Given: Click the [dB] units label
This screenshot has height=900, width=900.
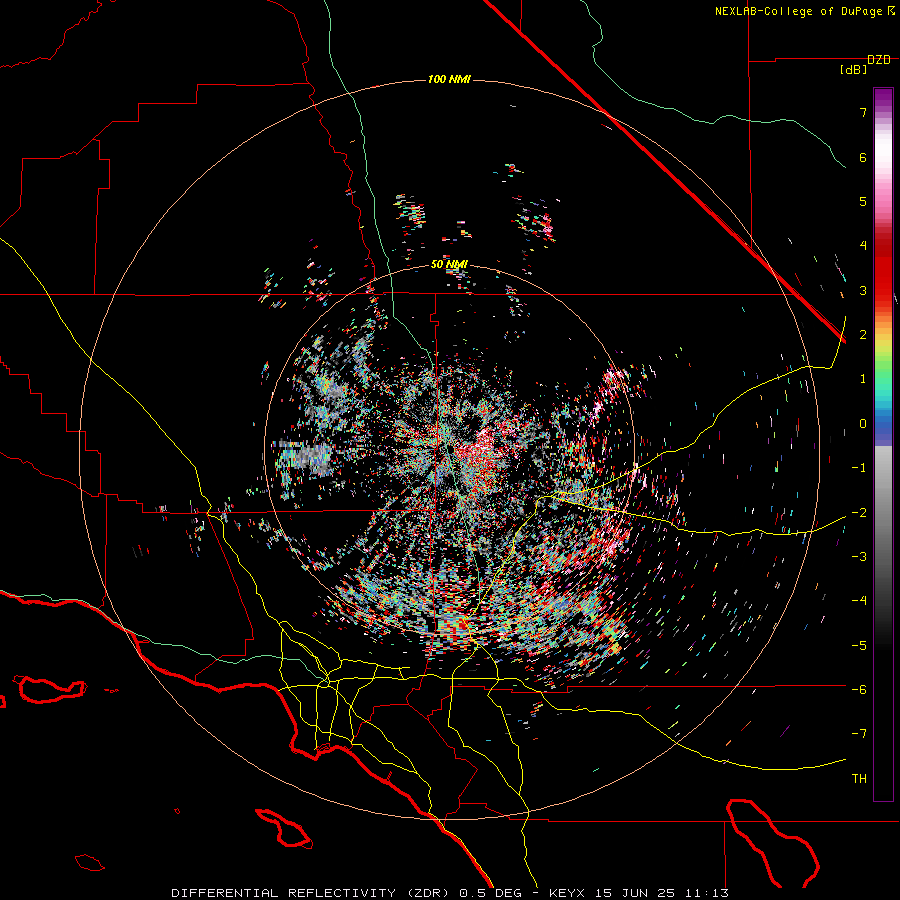Looking at the screenshot, I should tap(853, 70).
